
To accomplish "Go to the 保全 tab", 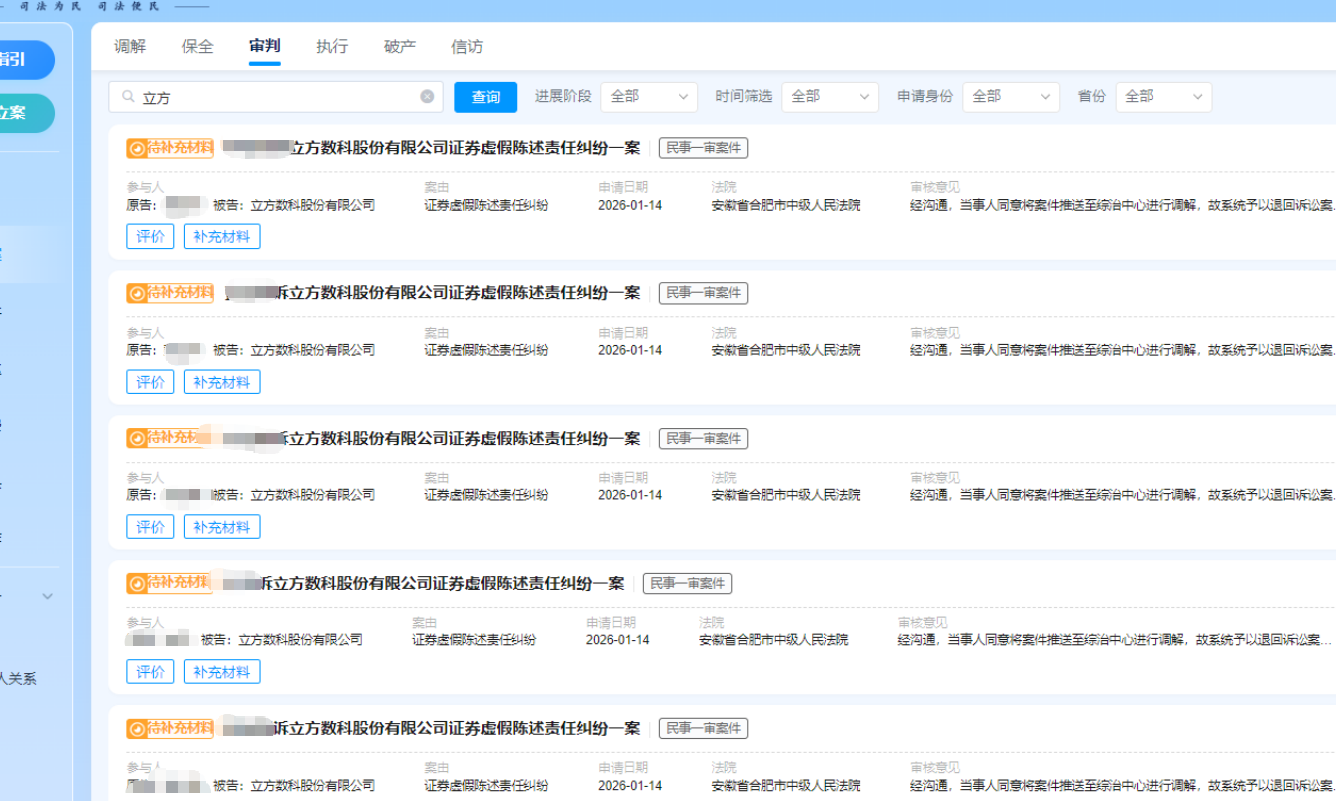I will click(x=198, y=47).
